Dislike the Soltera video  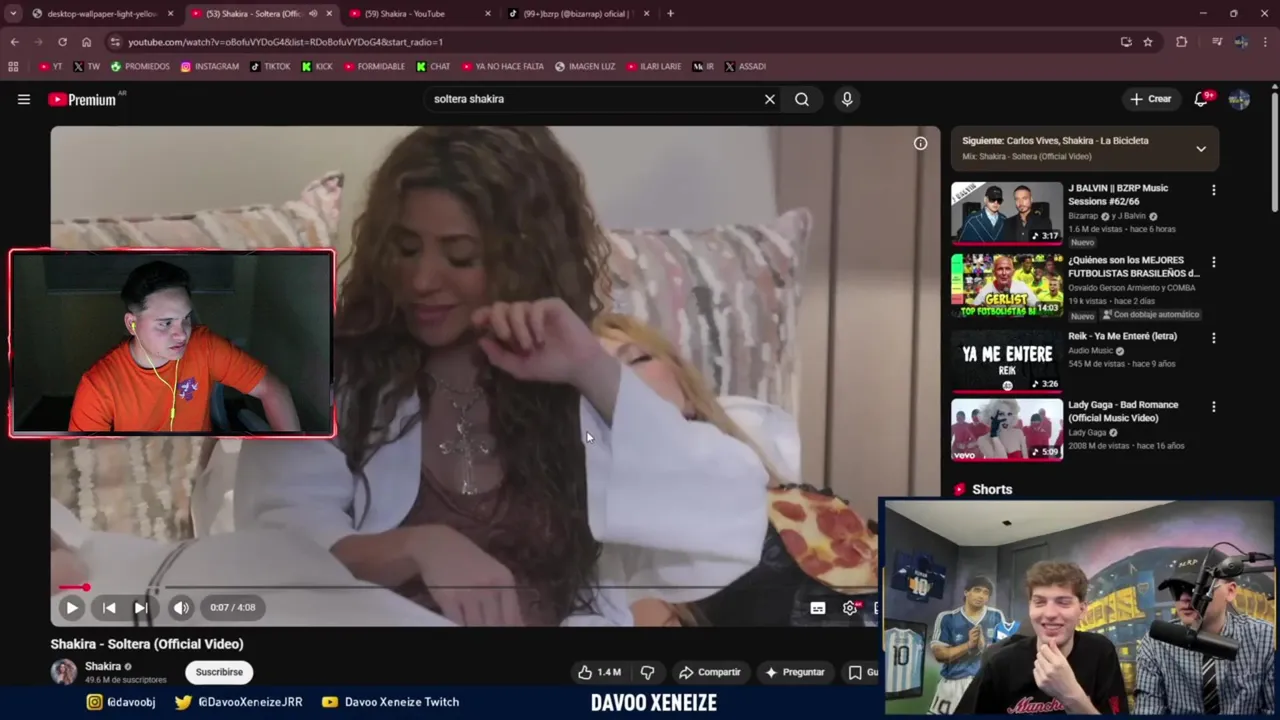pos(647,672)
